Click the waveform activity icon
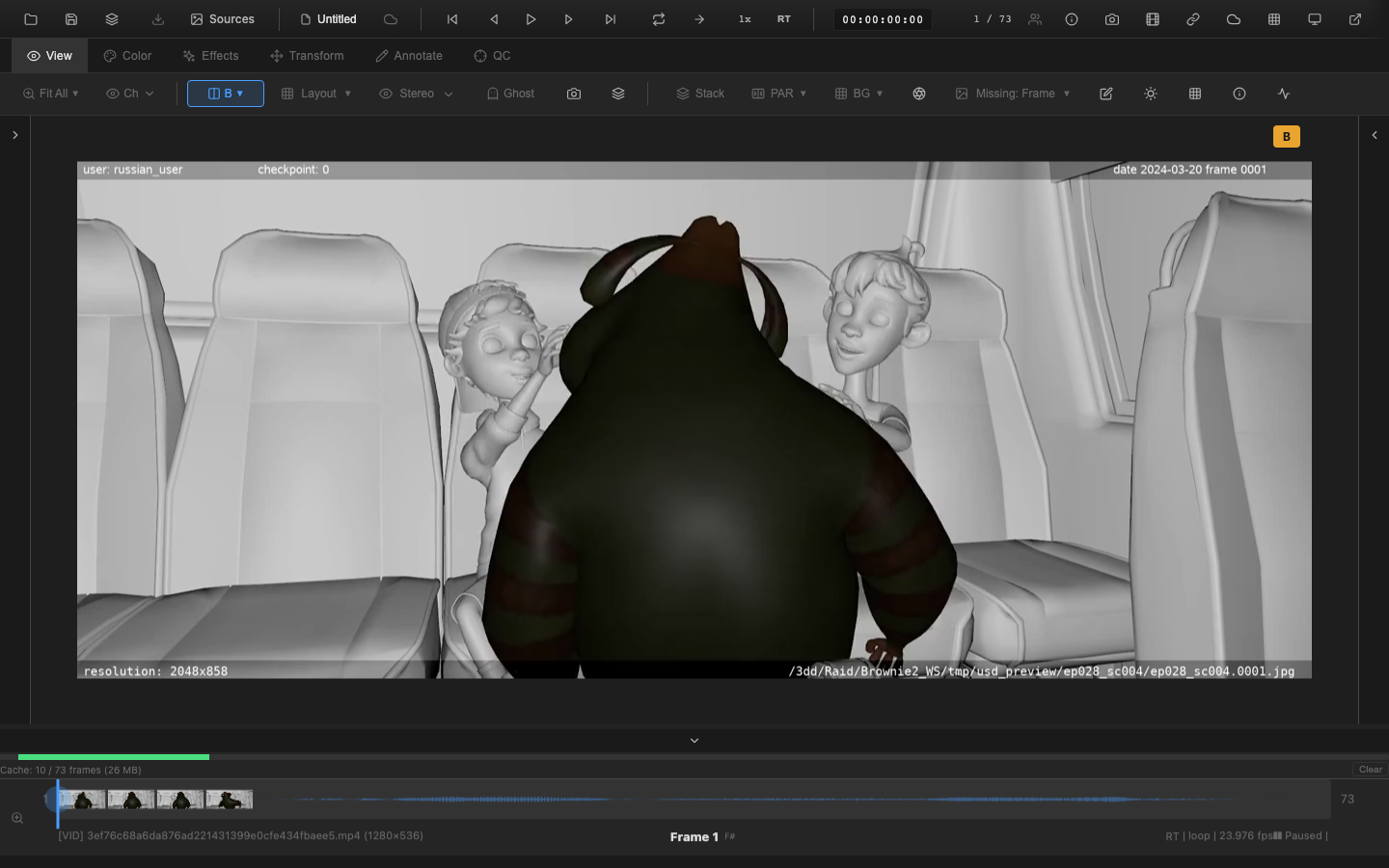This screenshot has width=1389, height=868. [x=1284, y=94]
